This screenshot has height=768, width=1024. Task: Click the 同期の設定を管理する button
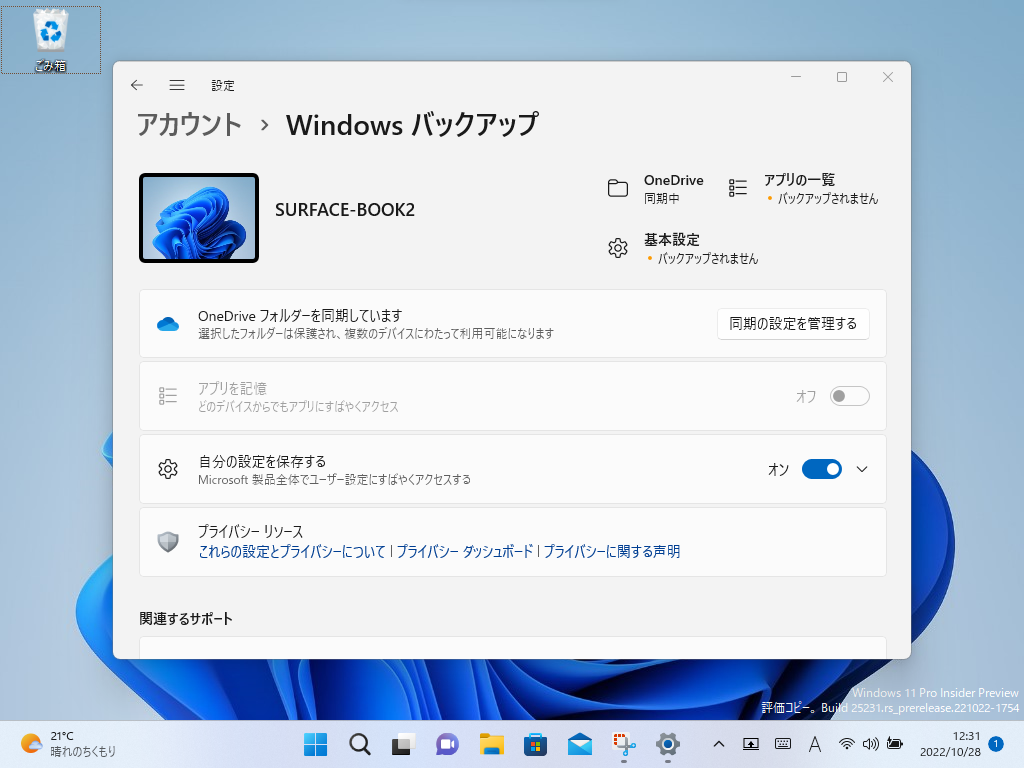(793, 323)
